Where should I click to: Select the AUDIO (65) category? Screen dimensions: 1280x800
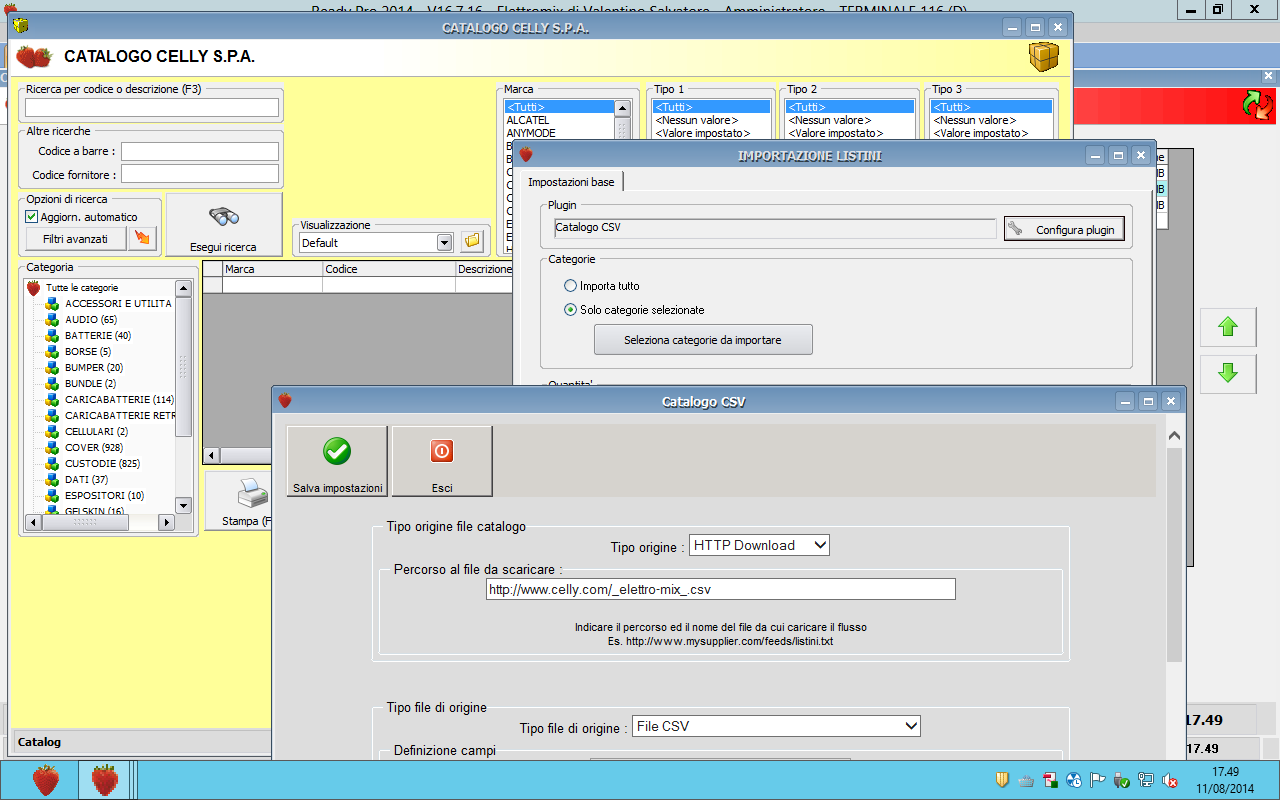[x=91, y=320]
